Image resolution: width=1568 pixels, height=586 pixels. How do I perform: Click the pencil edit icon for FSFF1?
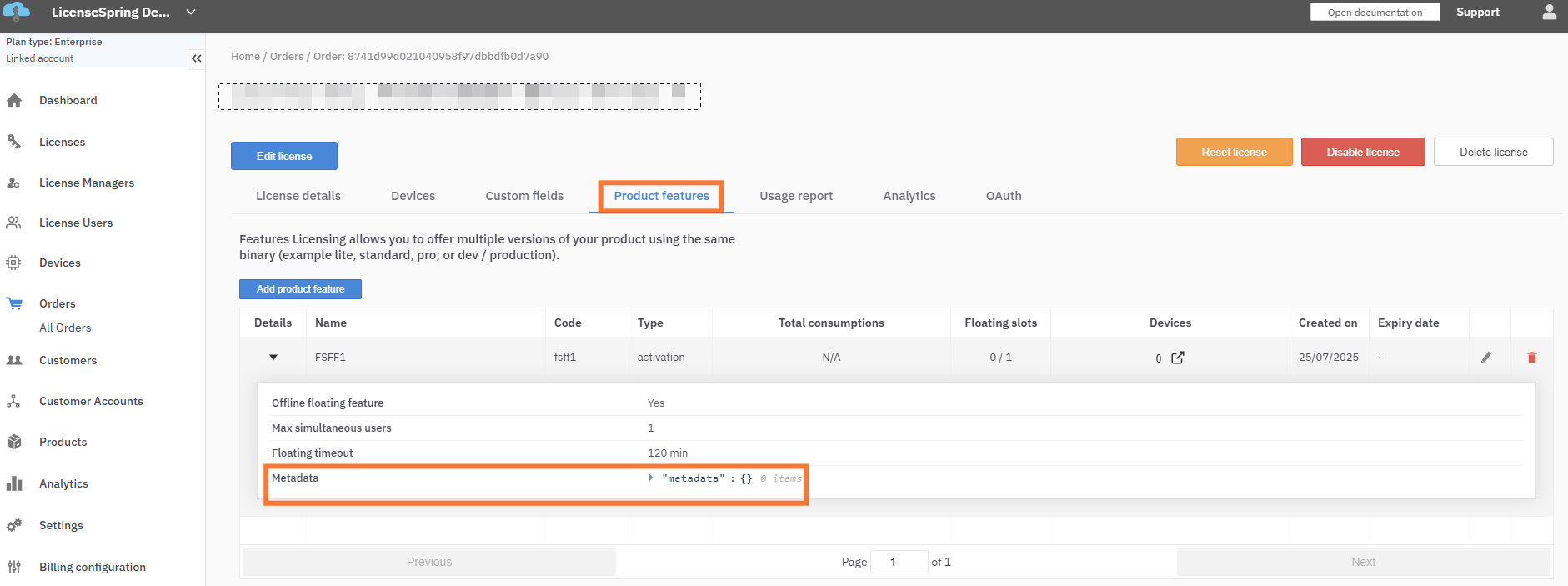pyautogui.click(x=1485, y=358)
